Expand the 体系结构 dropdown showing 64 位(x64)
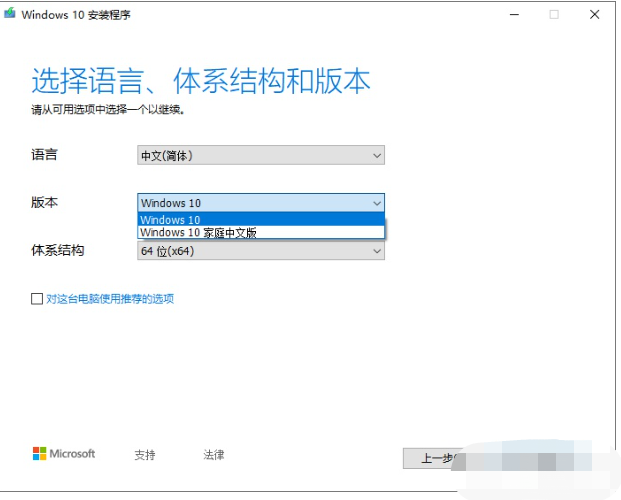621x500 pixels. point(261,251)
